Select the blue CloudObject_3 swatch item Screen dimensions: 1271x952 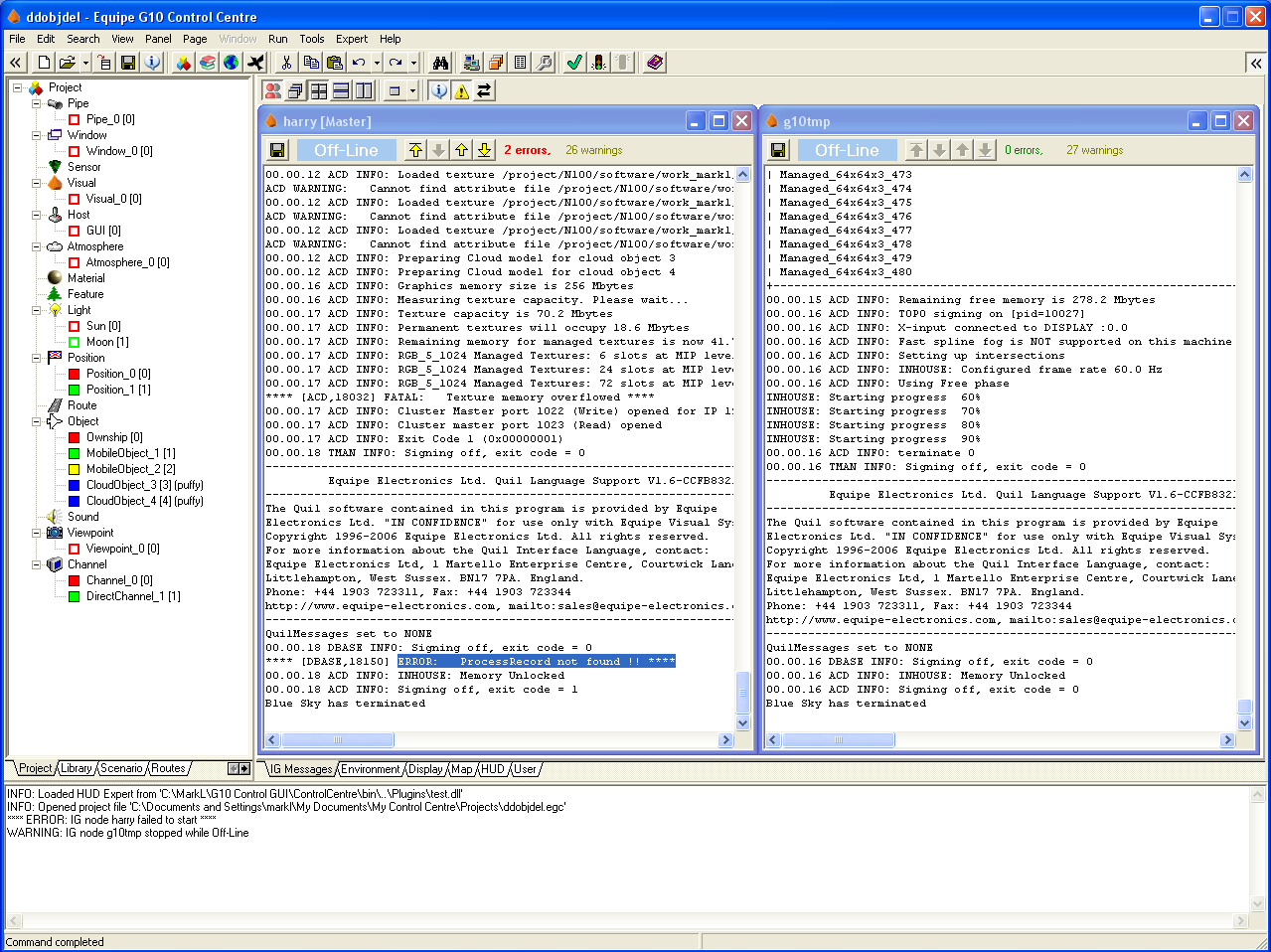tap(74, 485)
